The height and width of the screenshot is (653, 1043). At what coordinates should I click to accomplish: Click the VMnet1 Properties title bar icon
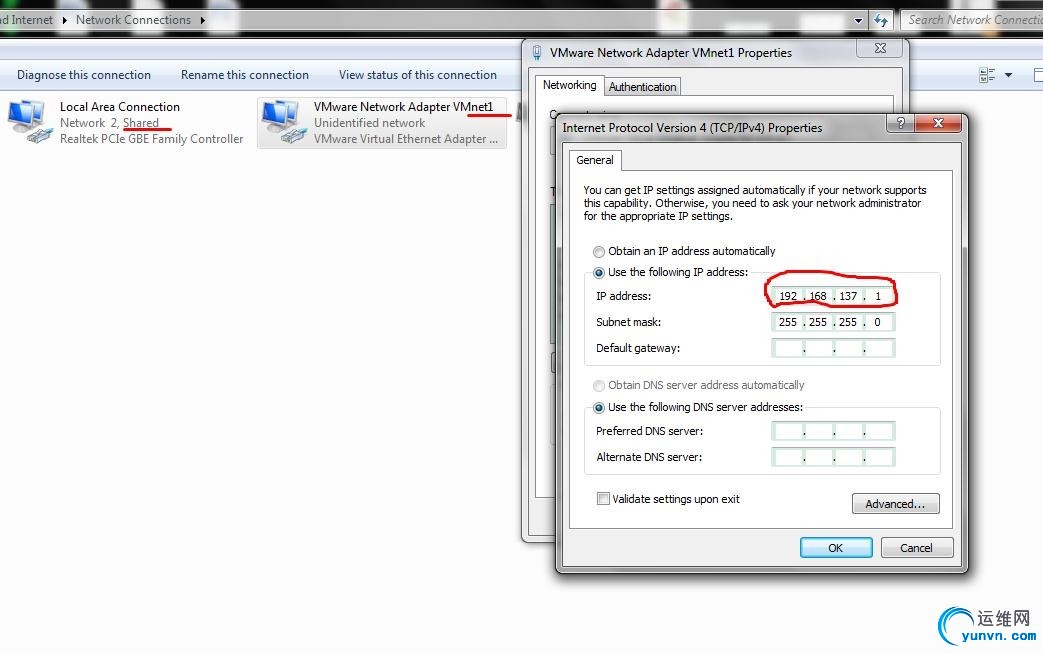point(537,53)
